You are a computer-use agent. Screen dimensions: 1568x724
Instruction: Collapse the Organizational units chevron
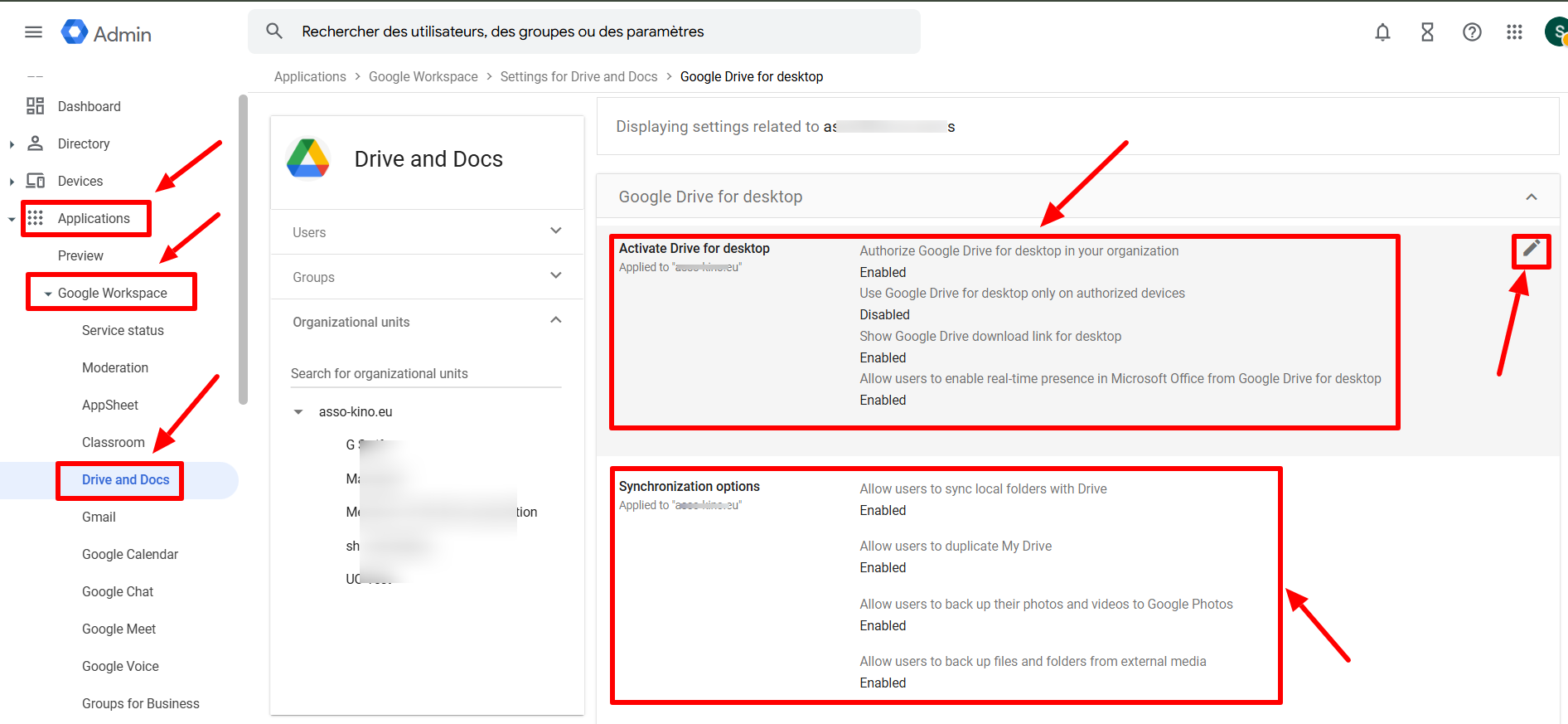[556, 320]
